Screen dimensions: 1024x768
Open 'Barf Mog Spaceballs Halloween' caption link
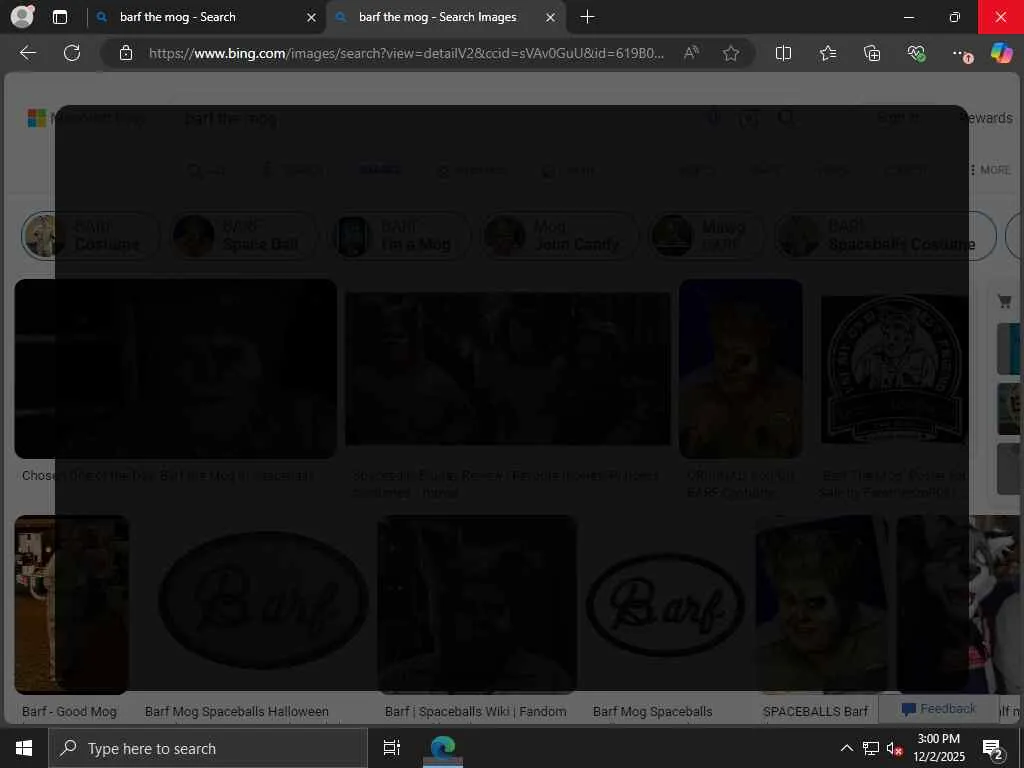236,711
